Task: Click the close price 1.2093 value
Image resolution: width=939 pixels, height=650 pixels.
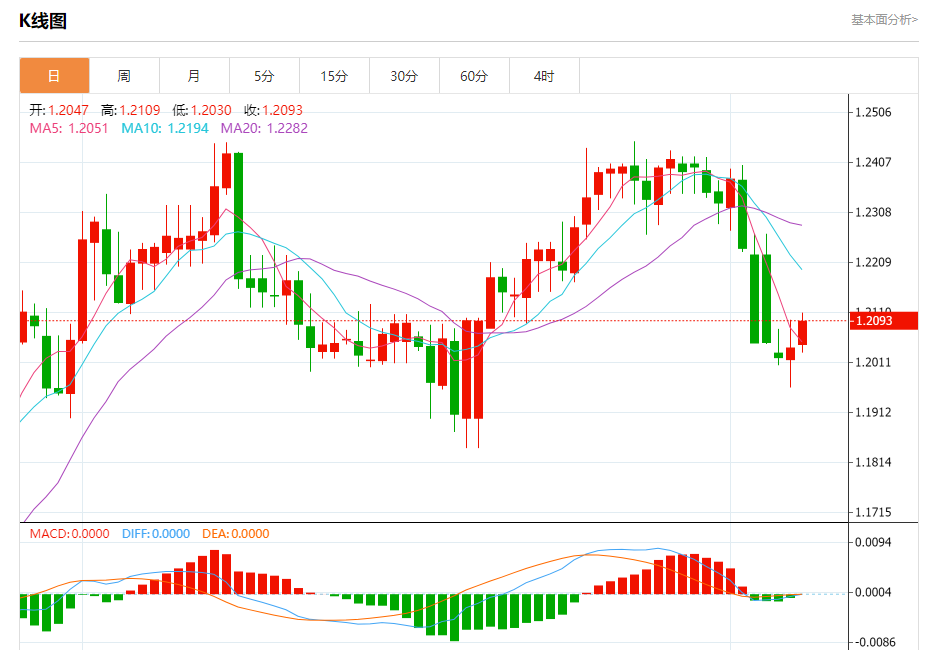Action: coord(283,110)
